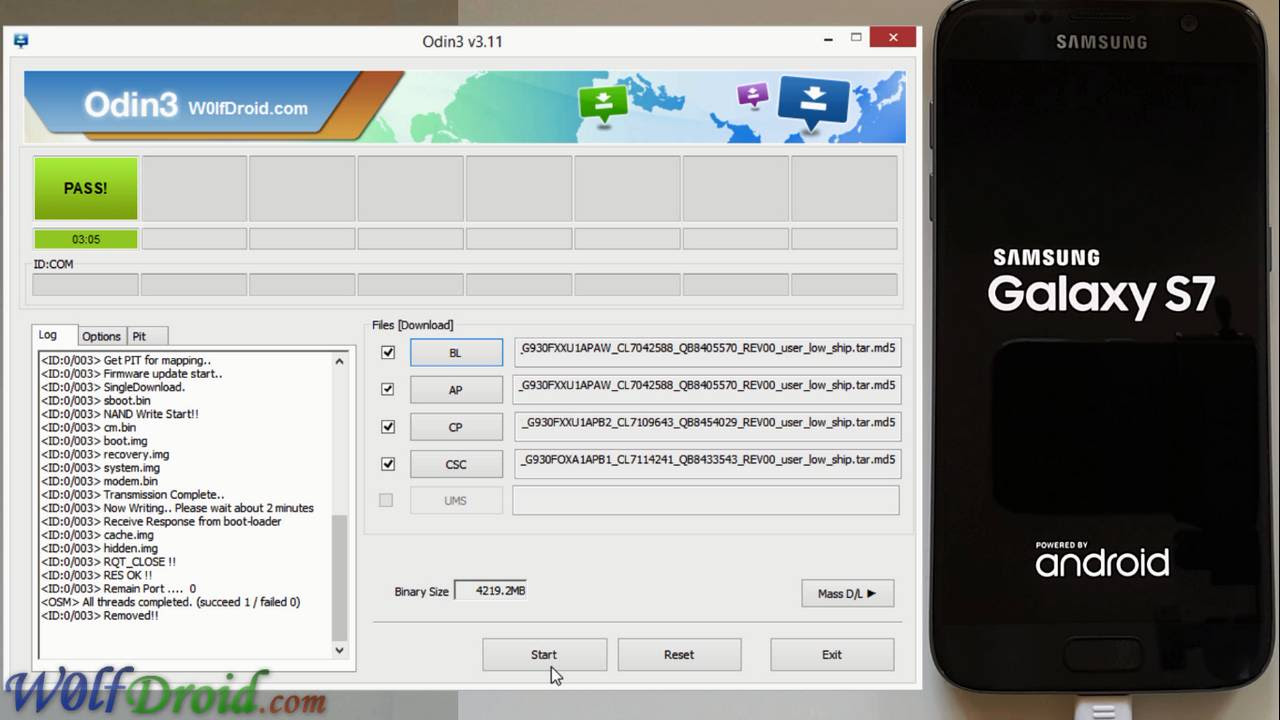The width and height of the screenshot is (1280, 720).
Task: Uncheck the AP file checkbox
Action: click(x=388, y=389)
